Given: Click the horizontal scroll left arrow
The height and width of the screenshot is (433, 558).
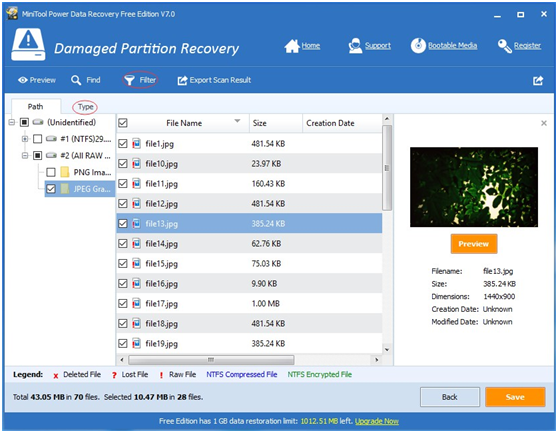Looking at the screenshot, I should click(122, 360).
